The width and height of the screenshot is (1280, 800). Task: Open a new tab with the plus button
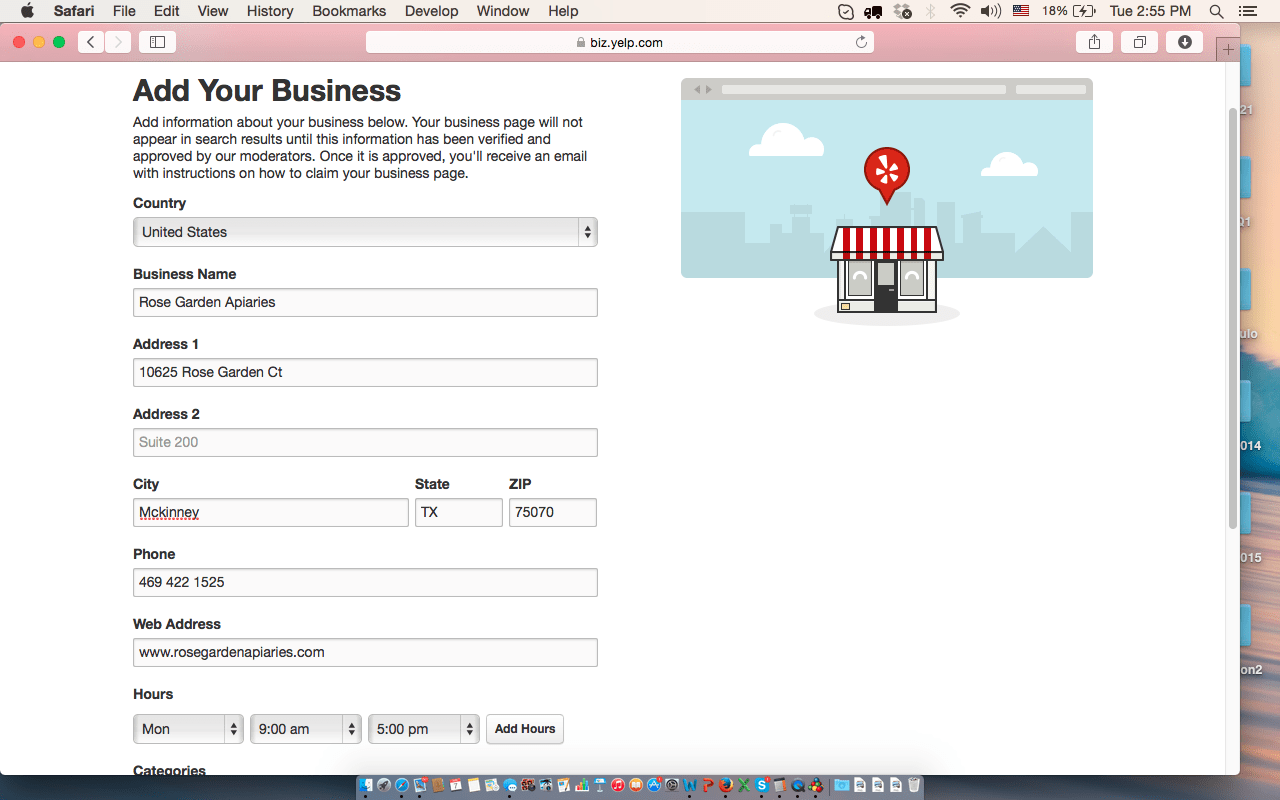click(1228, 49)
